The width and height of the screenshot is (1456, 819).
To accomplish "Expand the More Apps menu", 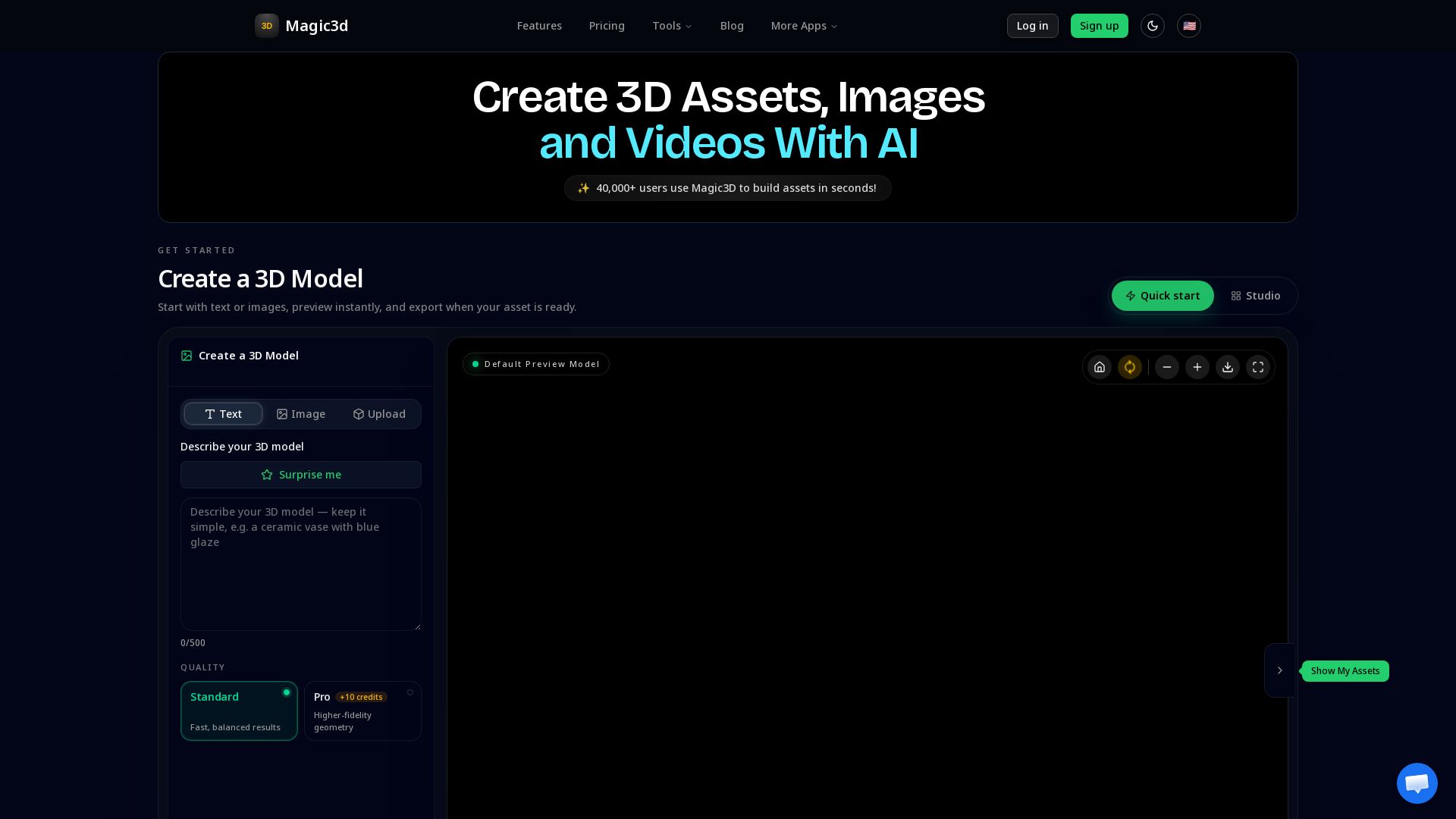I will (x=804, y=26).
